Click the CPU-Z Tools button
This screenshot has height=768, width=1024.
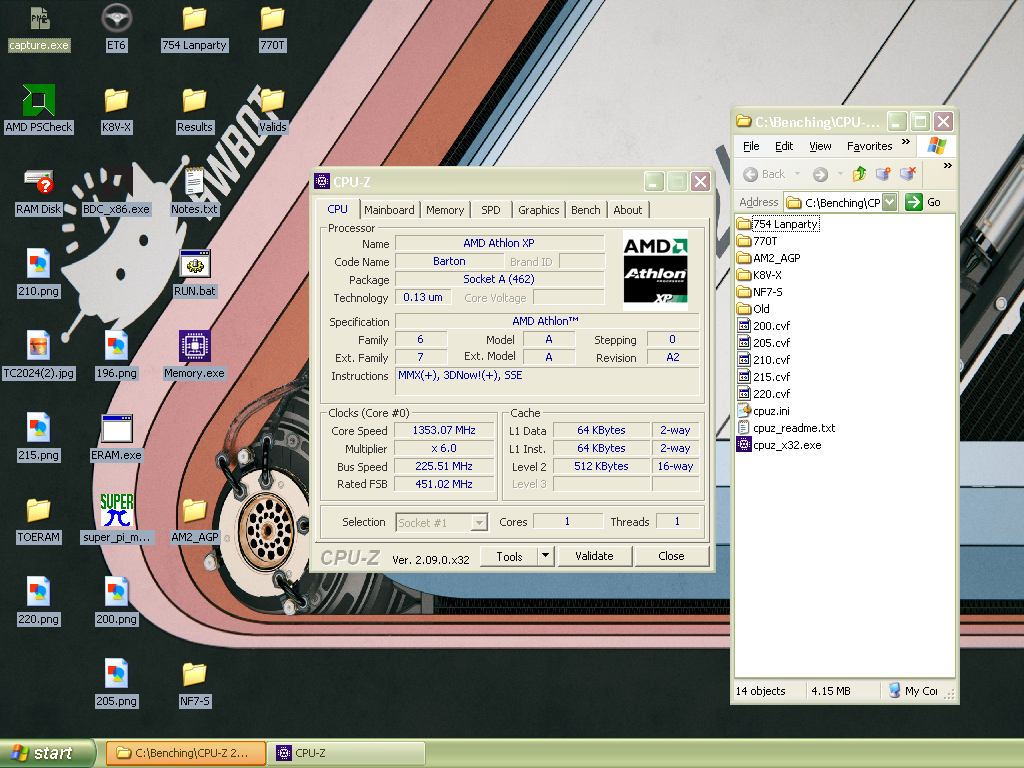pyautogui.click(x=509, y=556)
